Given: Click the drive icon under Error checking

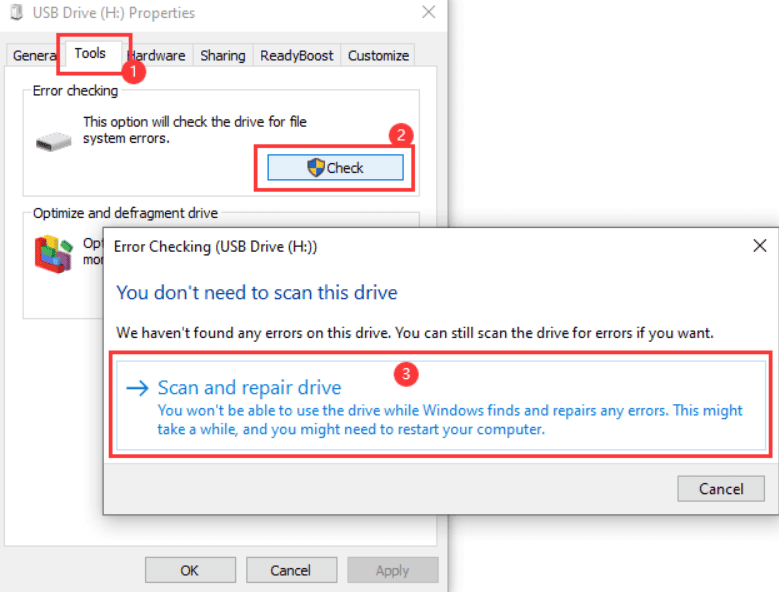Looking at the screenshot, I should pos(53,142).
